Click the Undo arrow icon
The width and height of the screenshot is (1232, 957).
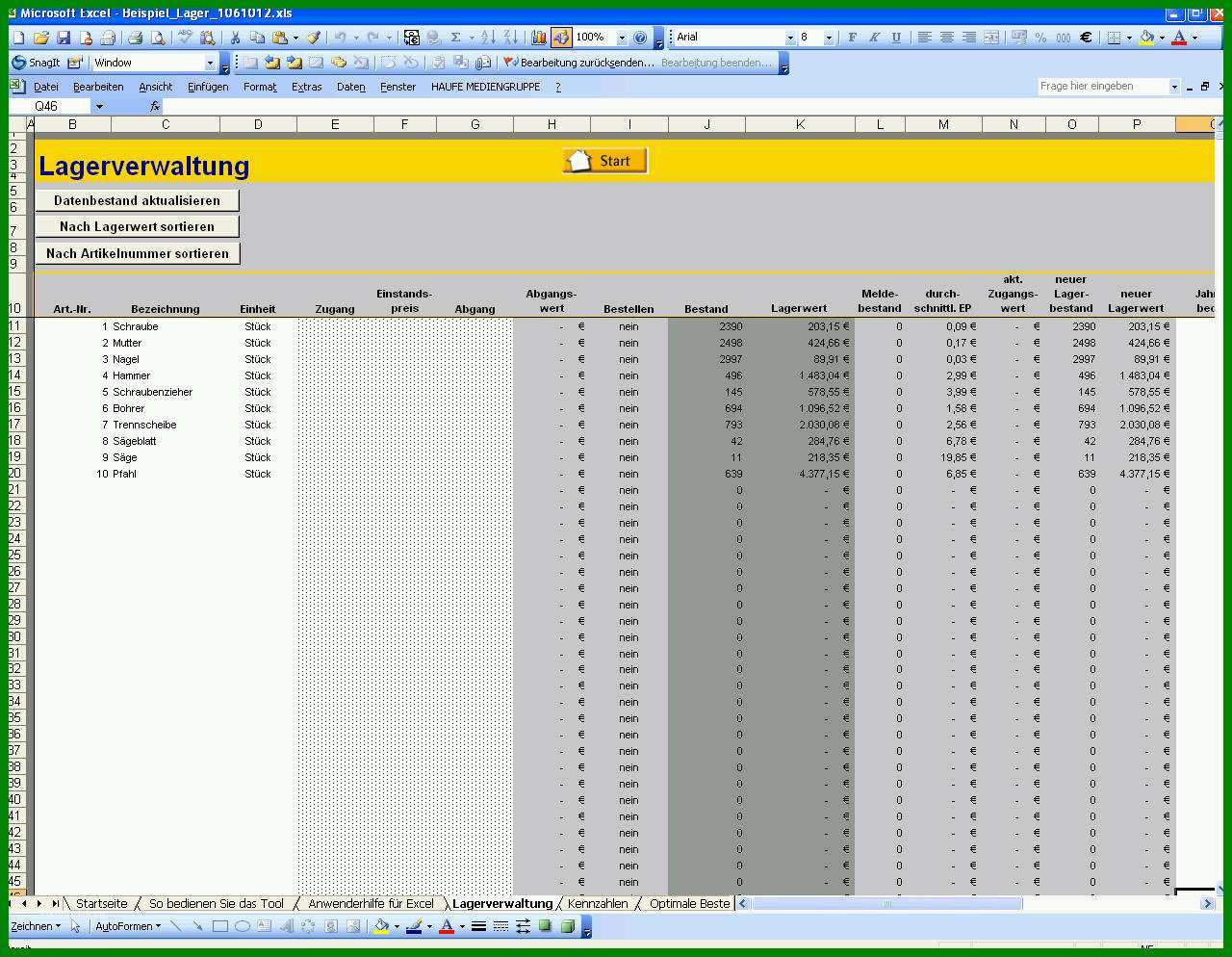click(340, 38)
